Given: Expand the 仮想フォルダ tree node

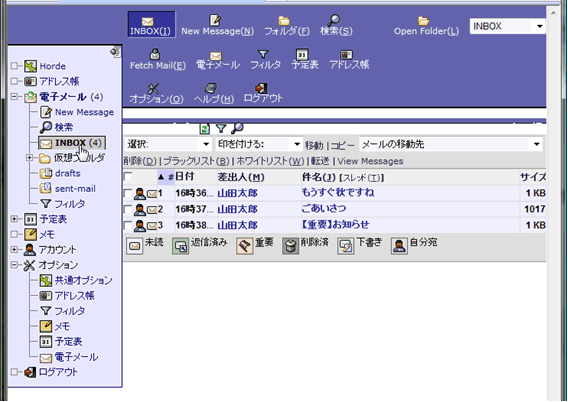Looking at the screenshot, I should 29,158.
